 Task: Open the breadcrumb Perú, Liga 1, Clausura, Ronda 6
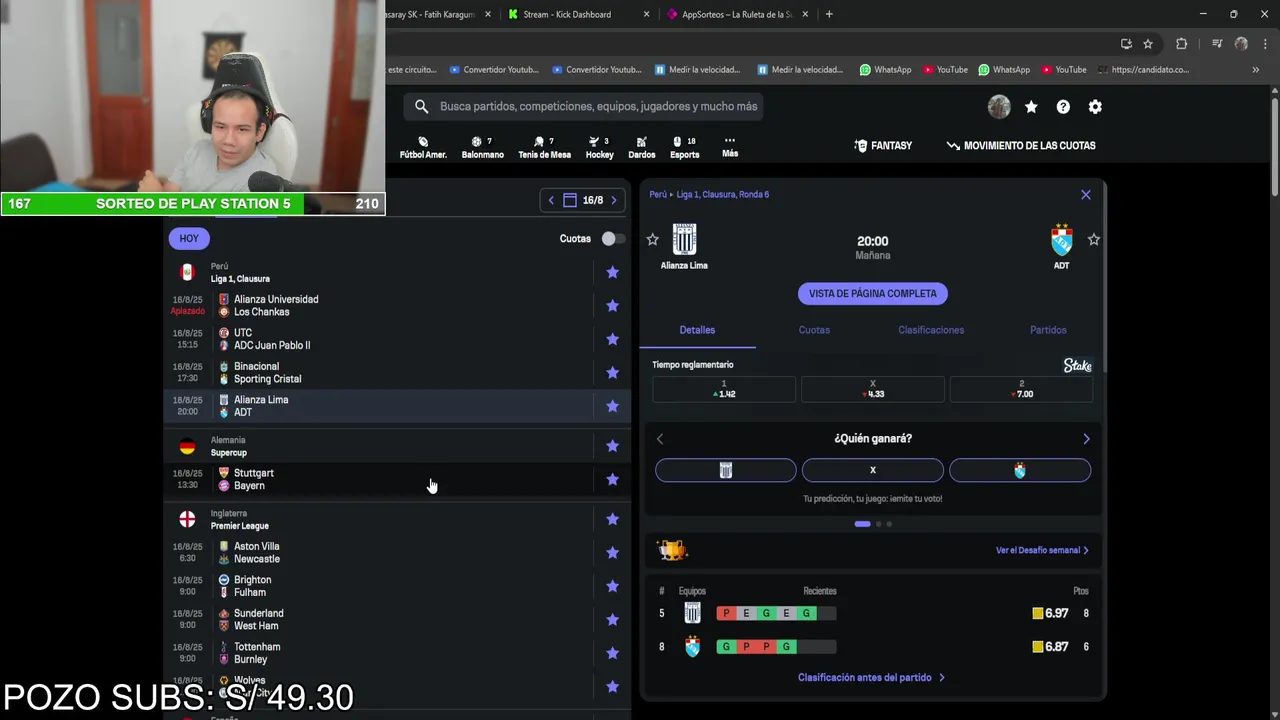[709, 195]
